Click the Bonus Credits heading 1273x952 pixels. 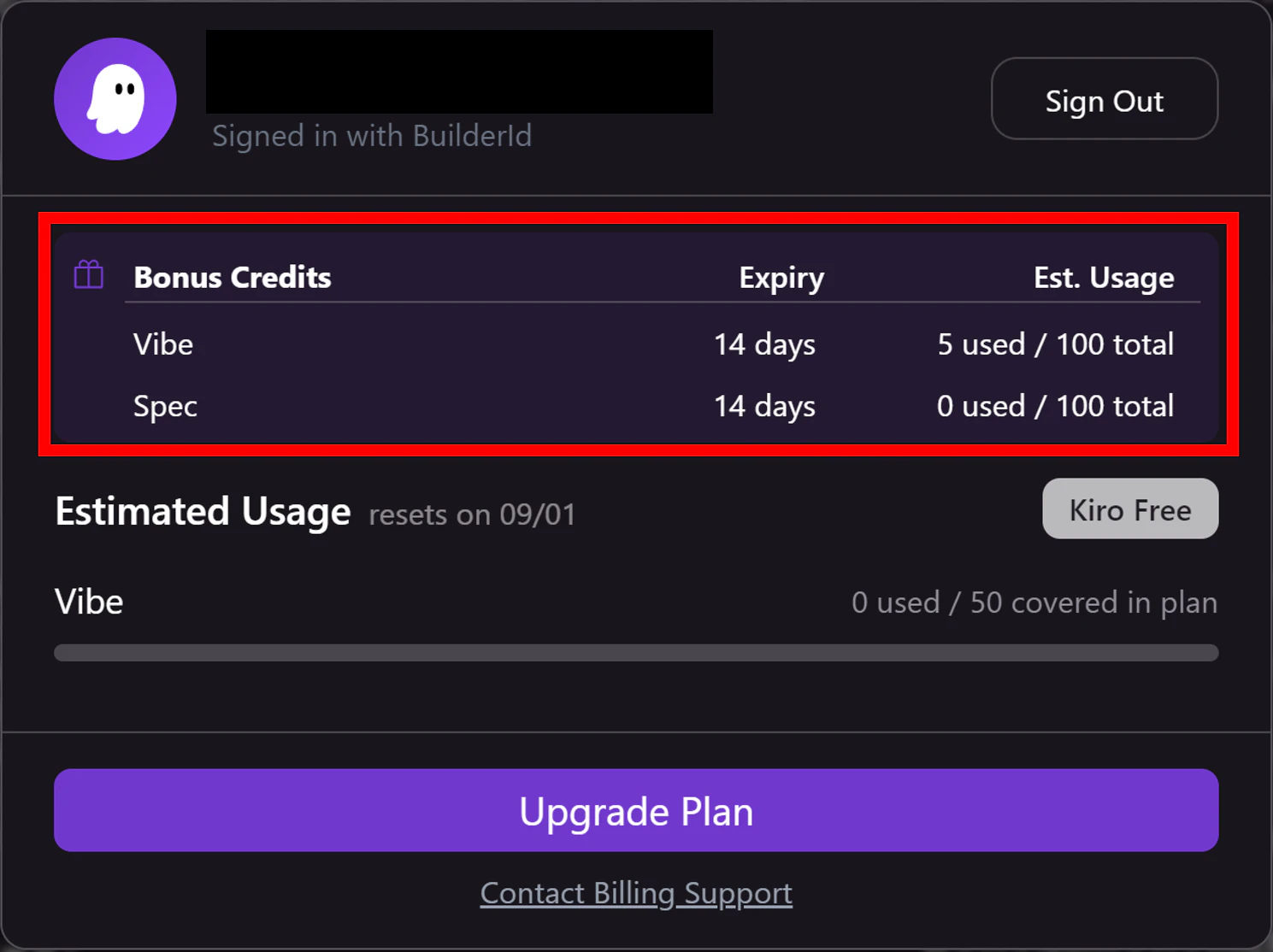(233, 277)
